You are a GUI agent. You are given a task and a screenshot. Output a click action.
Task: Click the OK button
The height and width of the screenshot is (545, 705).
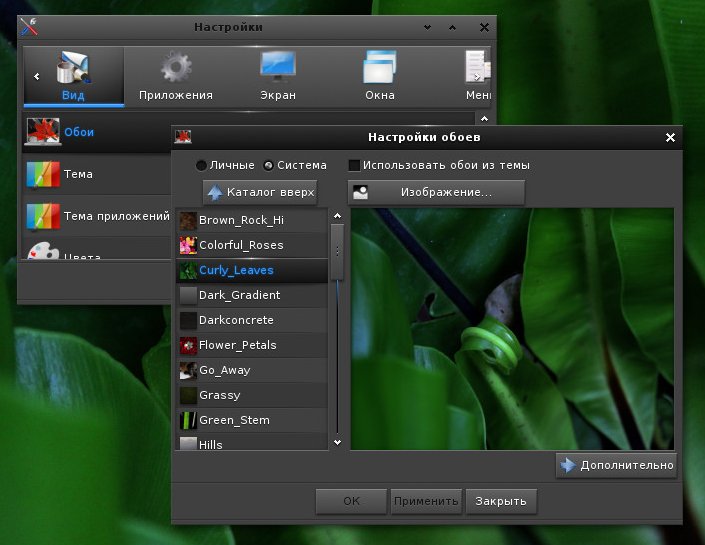pyautogui.click(x=351, y=501)
